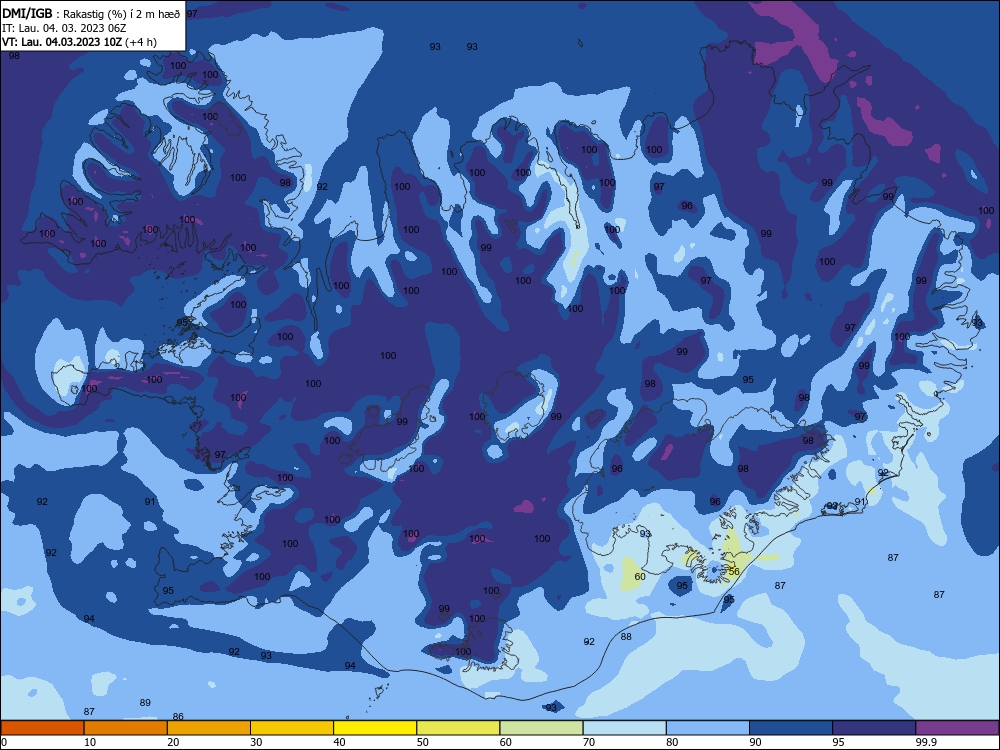Screen dimensions: 1000x750
Task: Click the '60' value on the yellow map patch
Action: [640, 577]
